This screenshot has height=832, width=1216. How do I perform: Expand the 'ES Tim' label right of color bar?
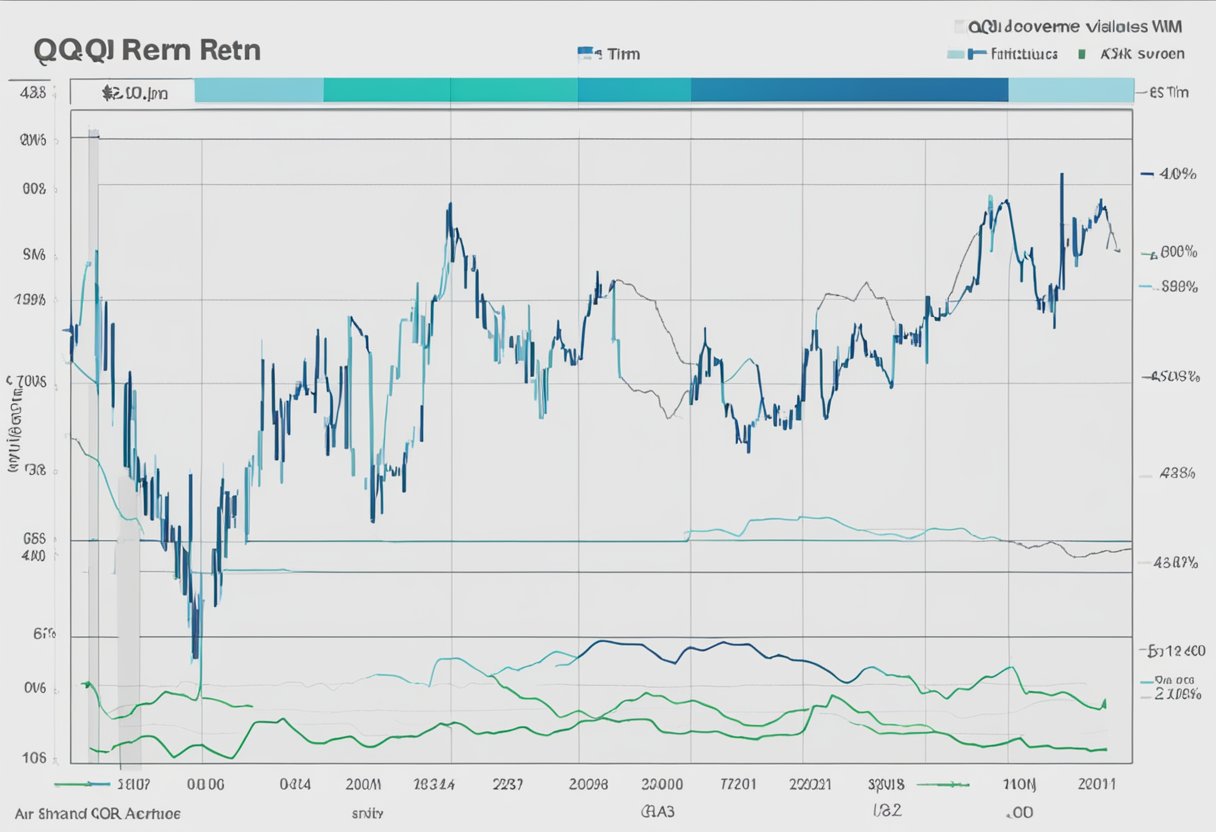1168,92
